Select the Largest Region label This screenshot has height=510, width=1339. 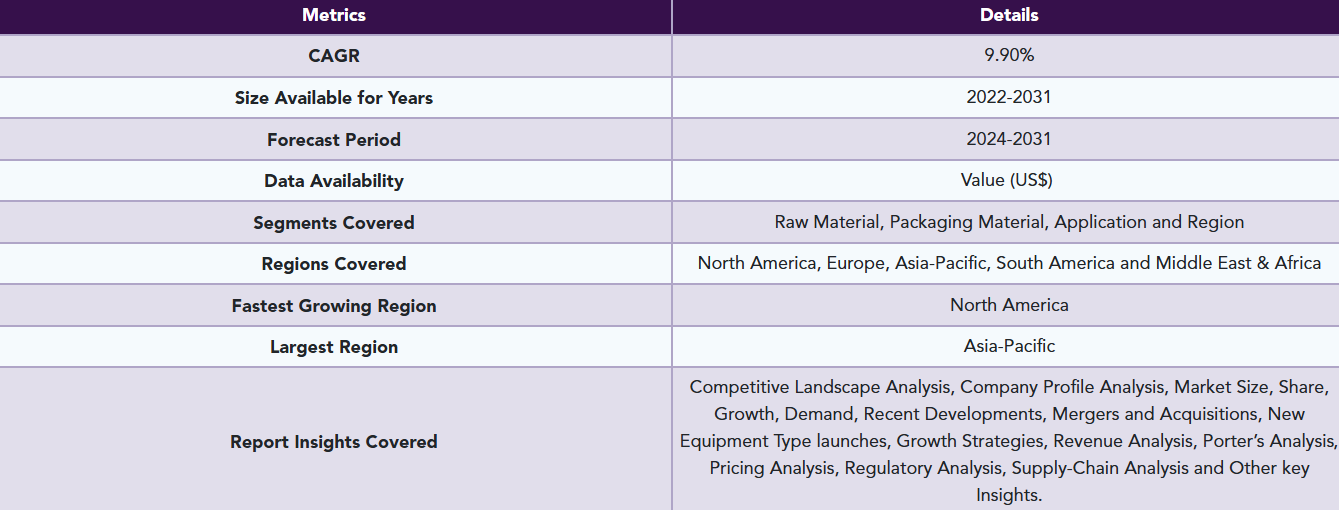(334, 347)
